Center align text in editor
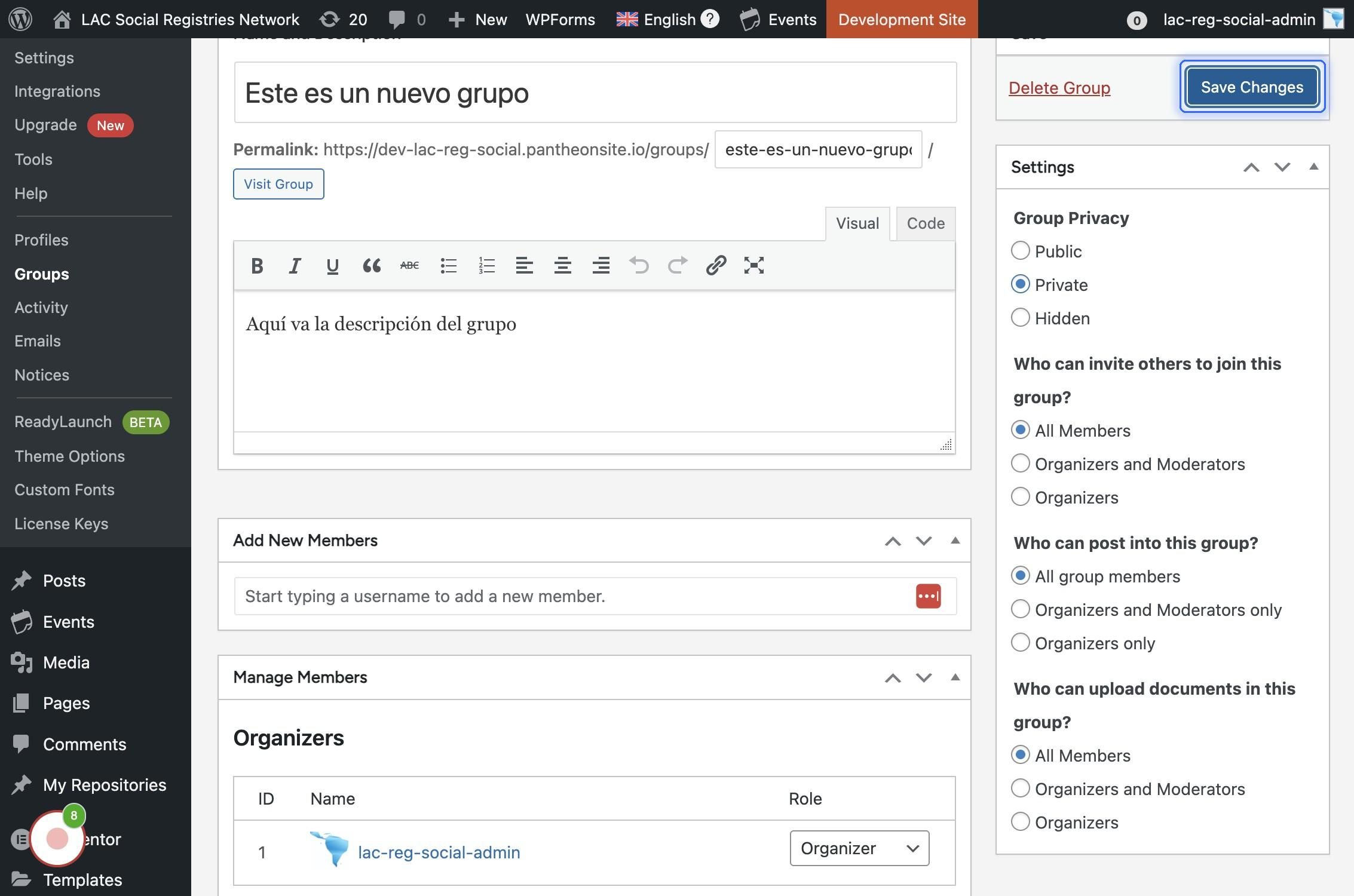This screenshot has height=896, width=1354. tap(562, 265)
